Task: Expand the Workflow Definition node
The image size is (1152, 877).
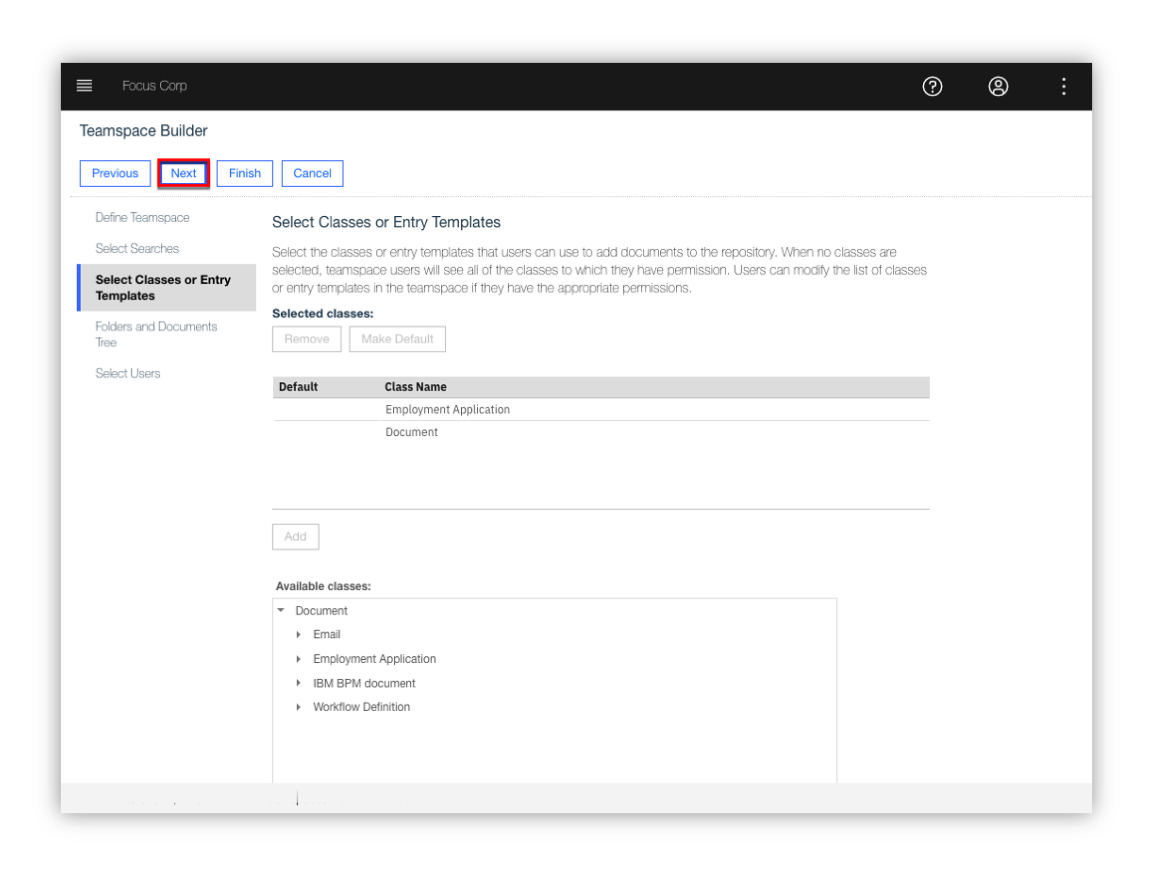Action: [x=298, y=707]
